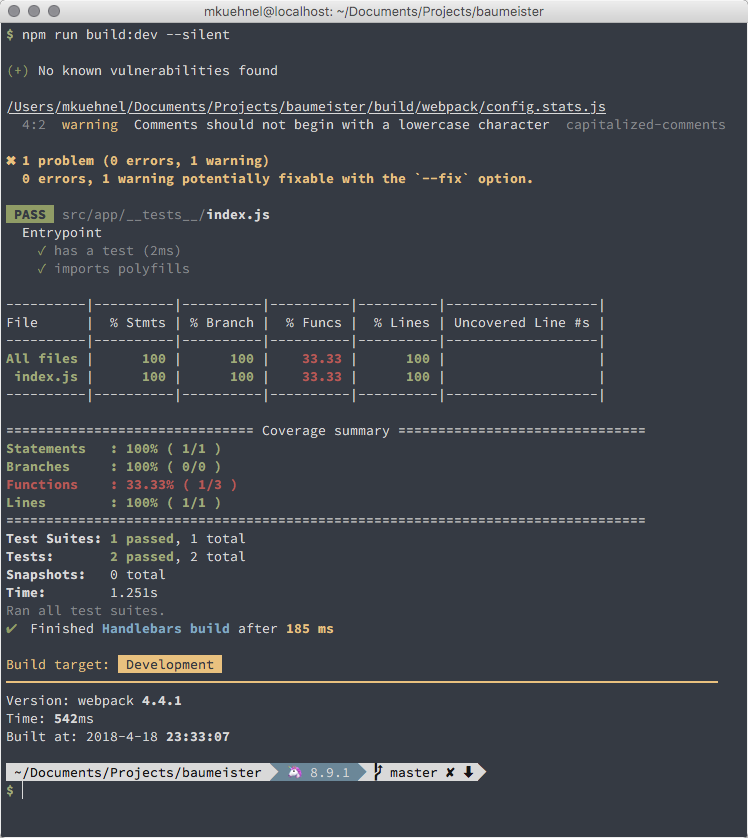Screen dimensions: 748x838
Task: Click the '% Stmts' column header
Action: pos(138,323)
